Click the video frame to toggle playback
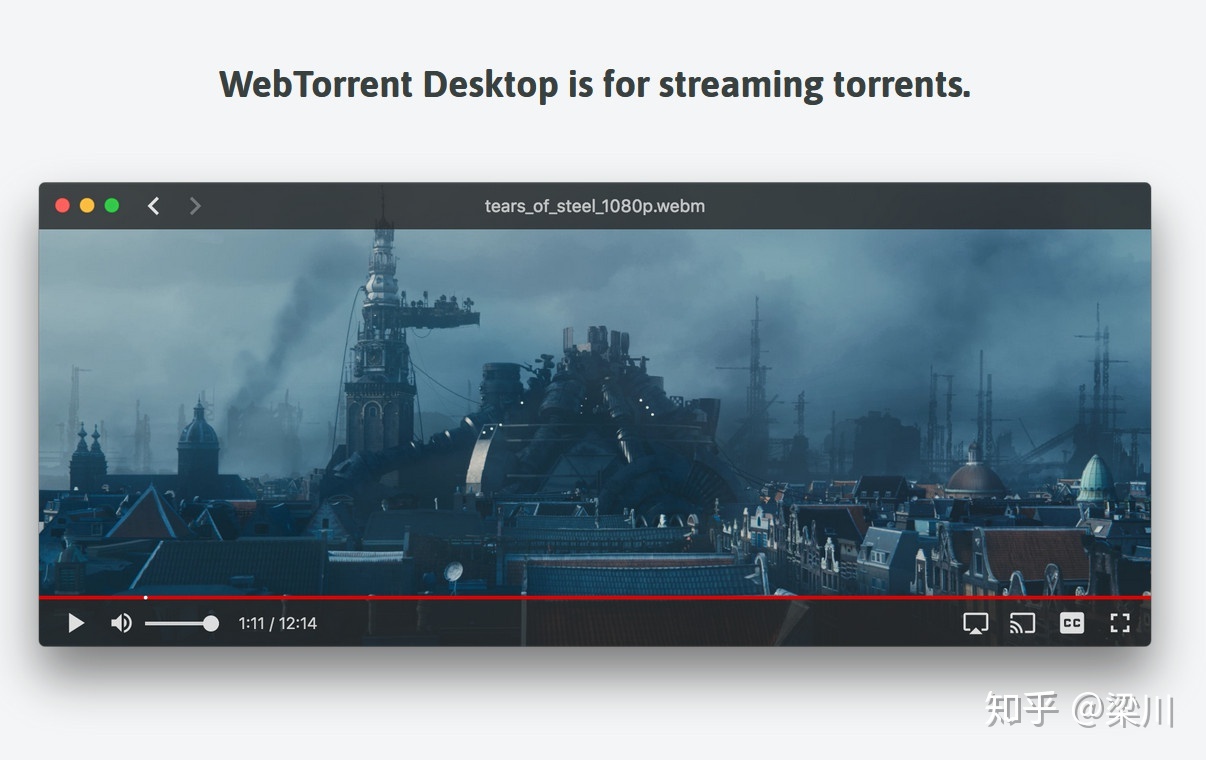 click(x=595, y=412)
